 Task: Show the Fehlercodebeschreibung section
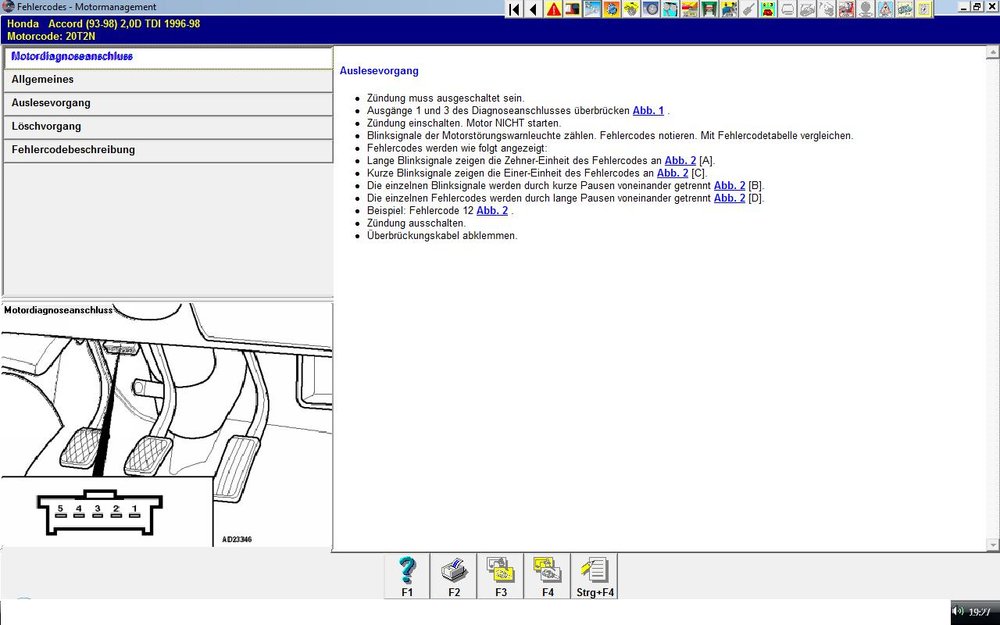coord(167,150)
